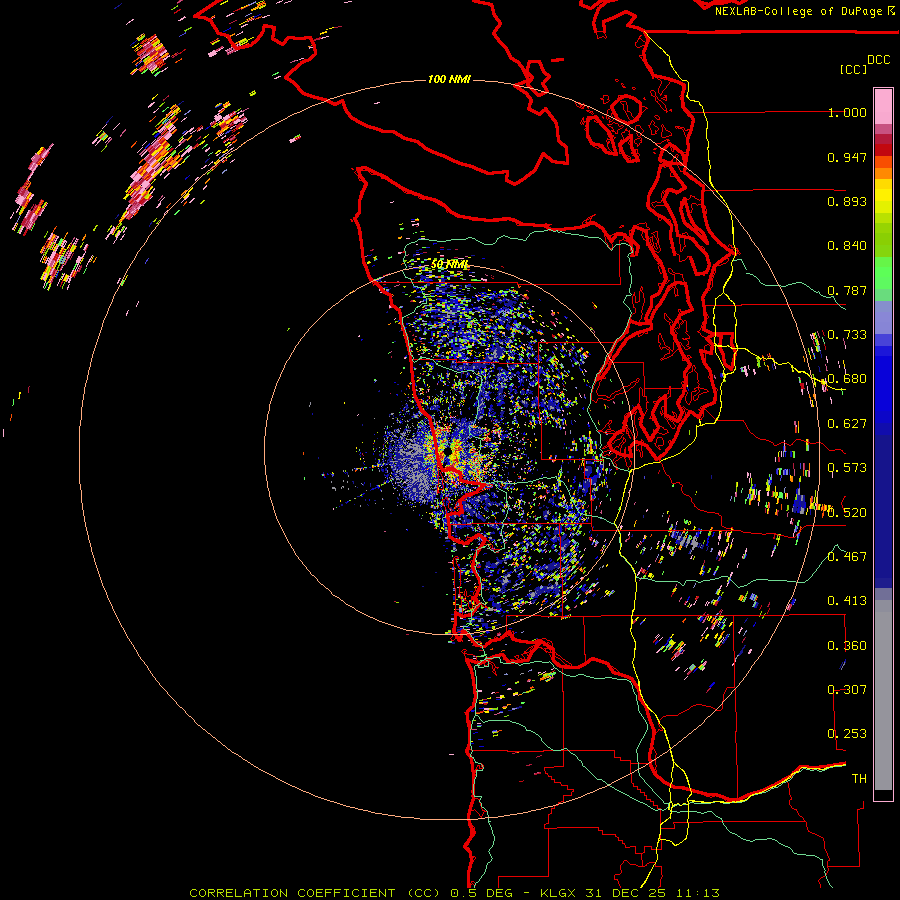Click the TH threshold label
Image resolution: width=900 pixels, height=900 pixels.
click(859, 779)
